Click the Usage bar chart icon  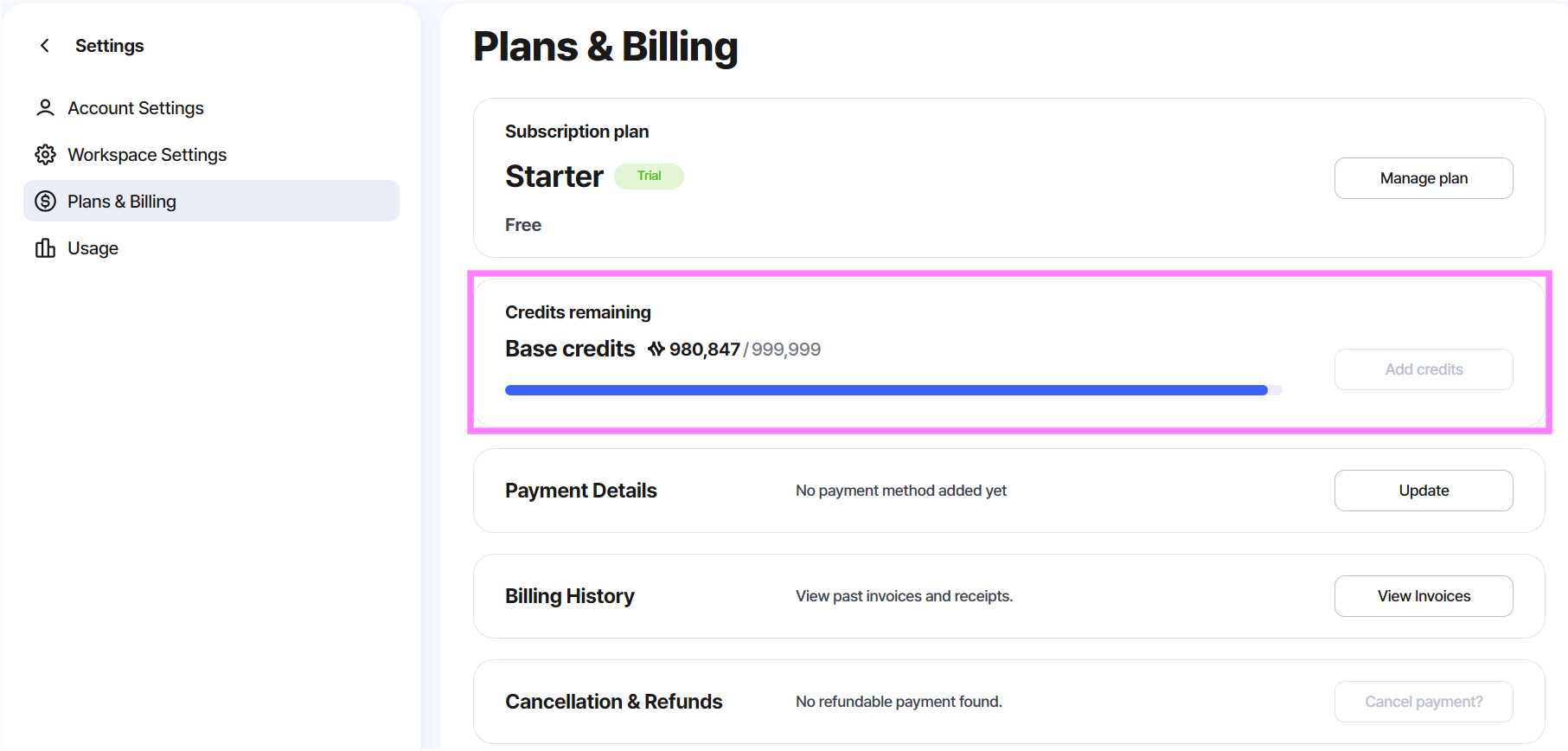coord(45,248)
